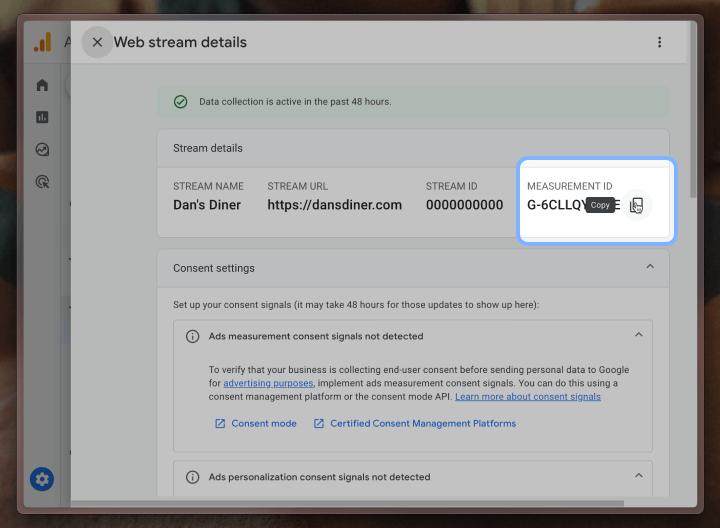The image size is (720, 528).
Task: Open Explore from the sidebar
Action: tap(42, 150)
